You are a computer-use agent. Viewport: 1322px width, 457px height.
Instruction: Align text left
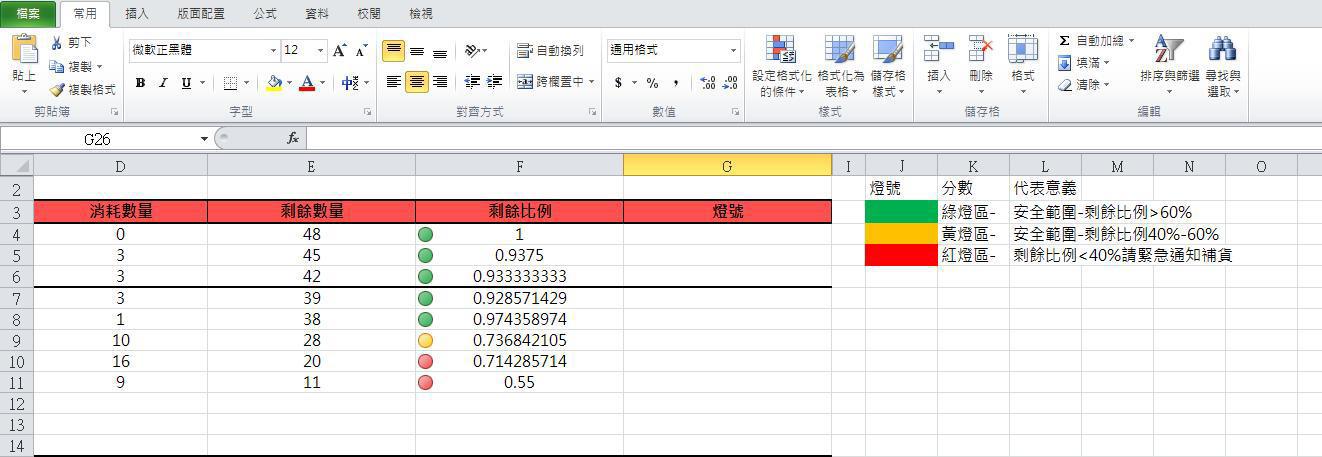[394, 82]
